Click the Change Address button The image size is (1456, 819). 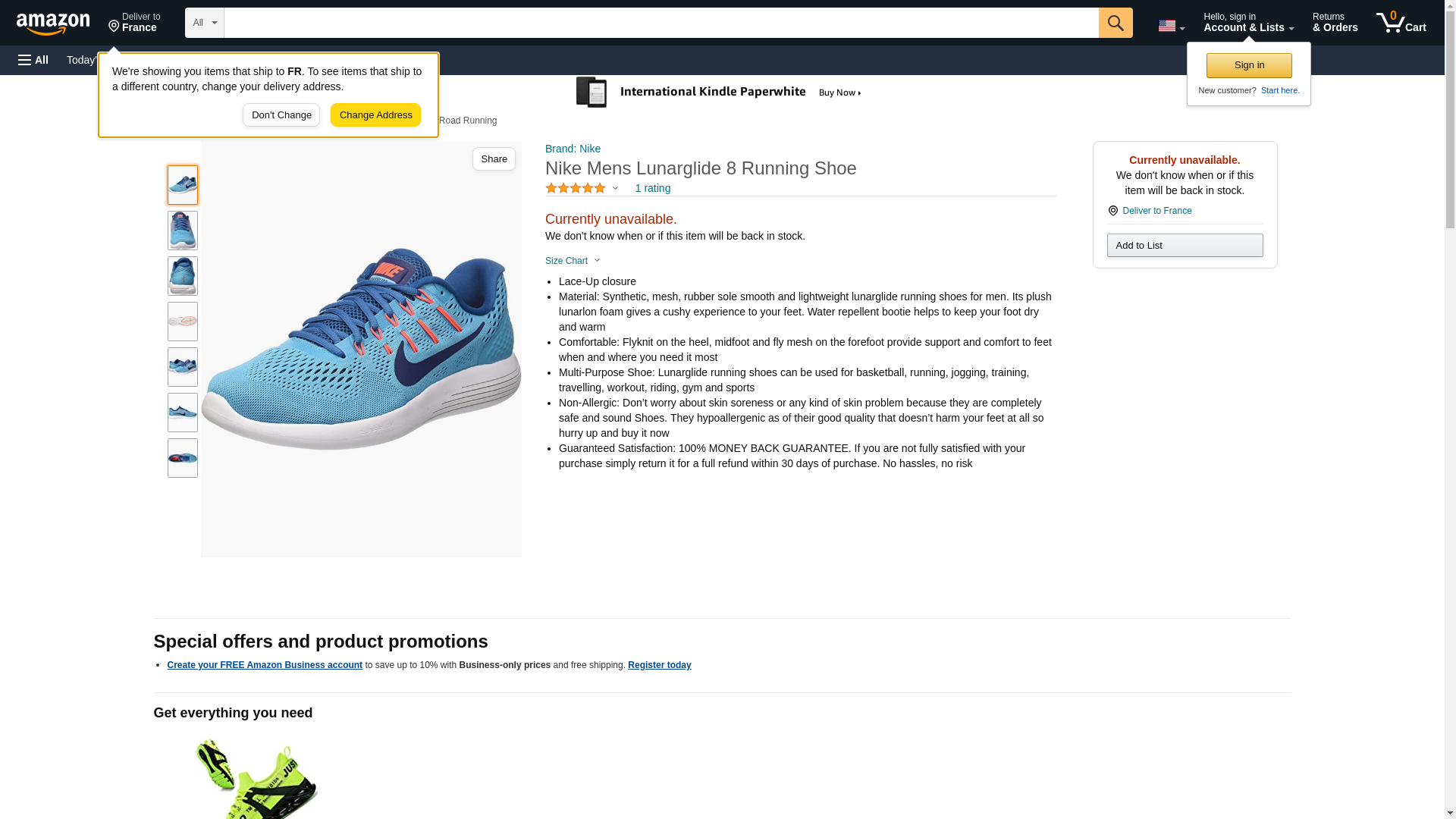point(375,115)
